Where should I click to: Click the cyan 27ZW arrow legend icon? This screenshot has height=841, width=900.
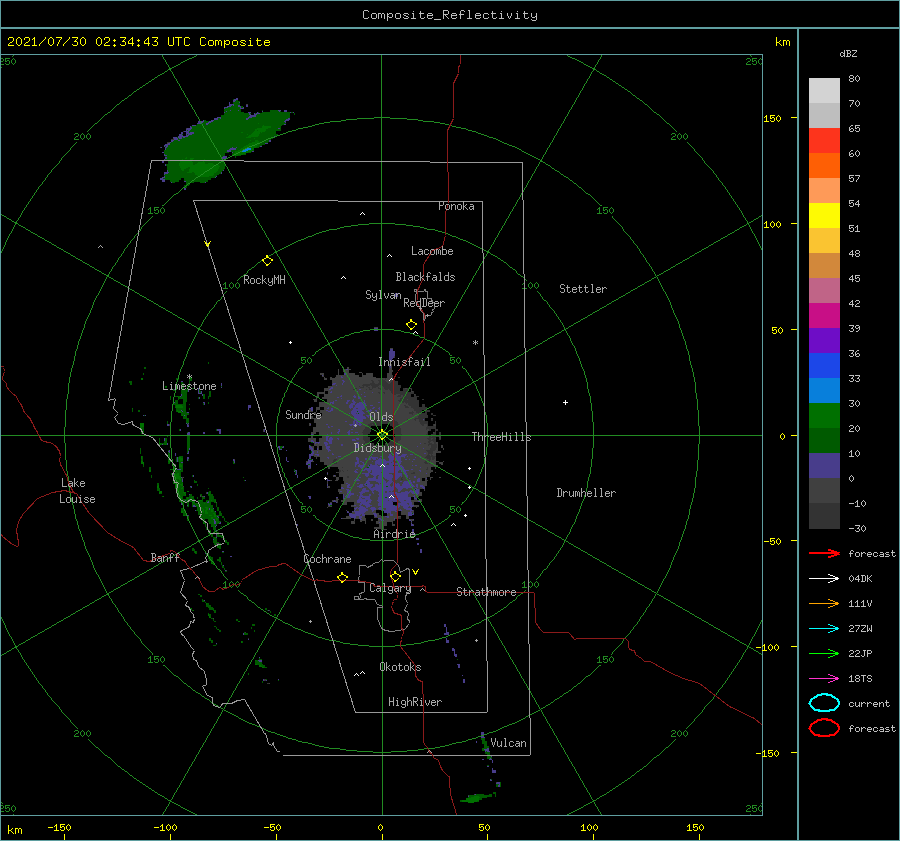click(824, 629)
